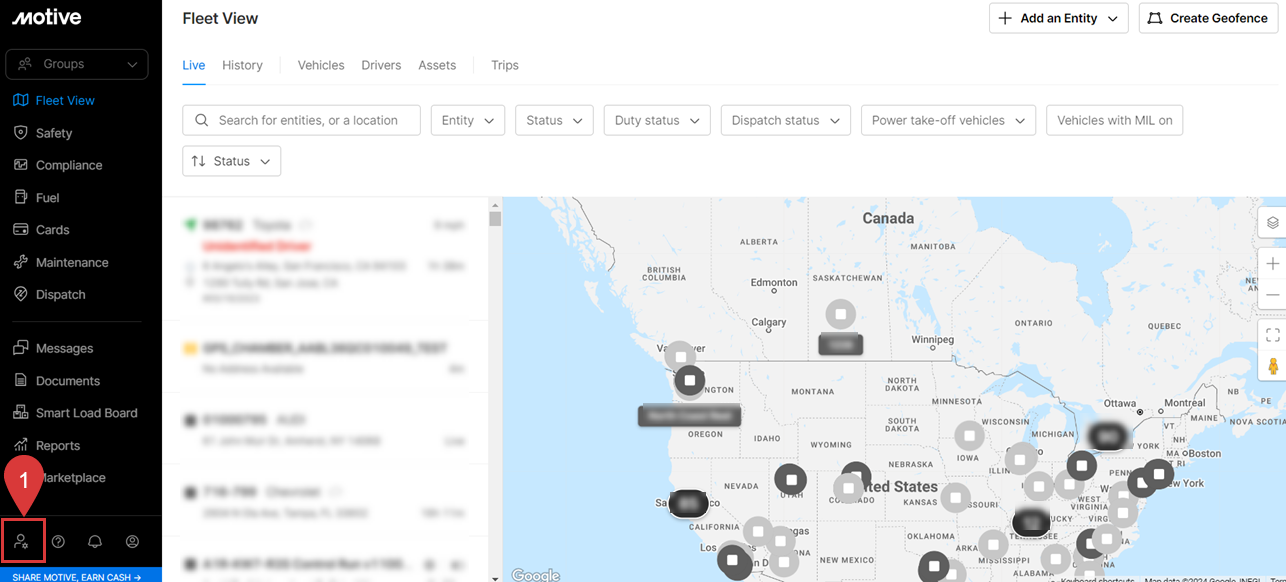Click the Safety shield icon
This screenshot has width=1286, height=582.
[x=20, y=133]
